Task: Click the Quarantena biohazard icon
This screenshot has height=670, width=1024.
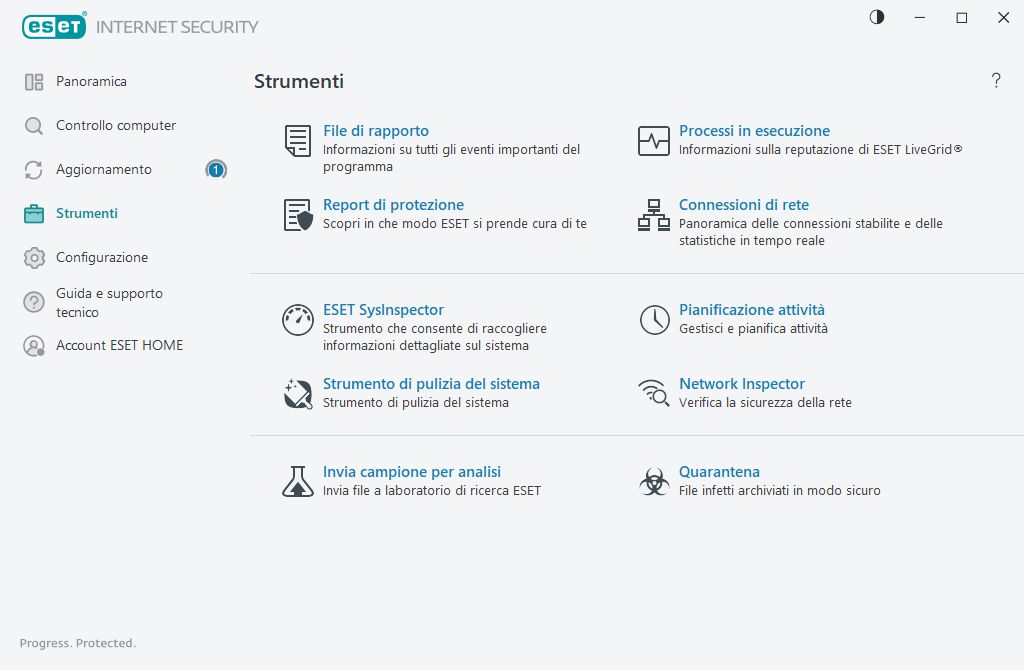Action: (x=654, y=482)
